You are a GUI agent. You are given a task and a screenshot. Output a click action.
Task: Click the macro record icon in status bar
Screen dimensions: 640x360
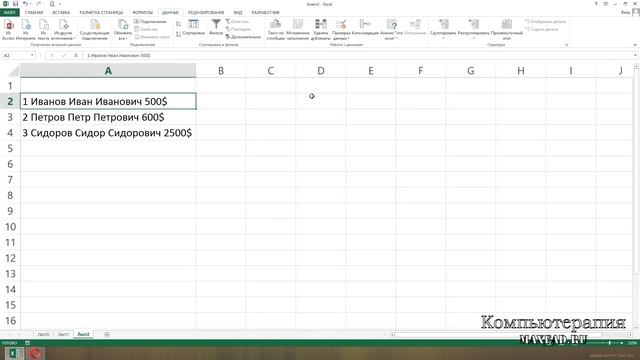[x=28, y=343]
